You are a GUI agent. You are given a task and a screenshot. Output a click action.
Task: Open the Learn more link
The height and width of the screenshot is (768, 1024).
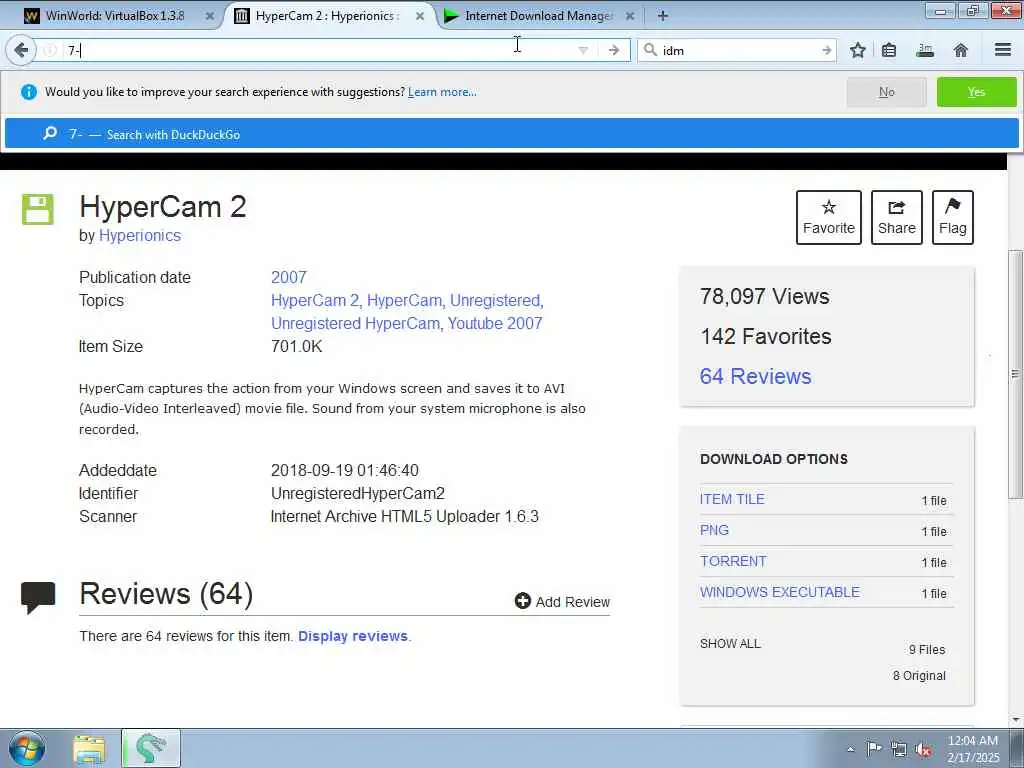pos(442,92)
